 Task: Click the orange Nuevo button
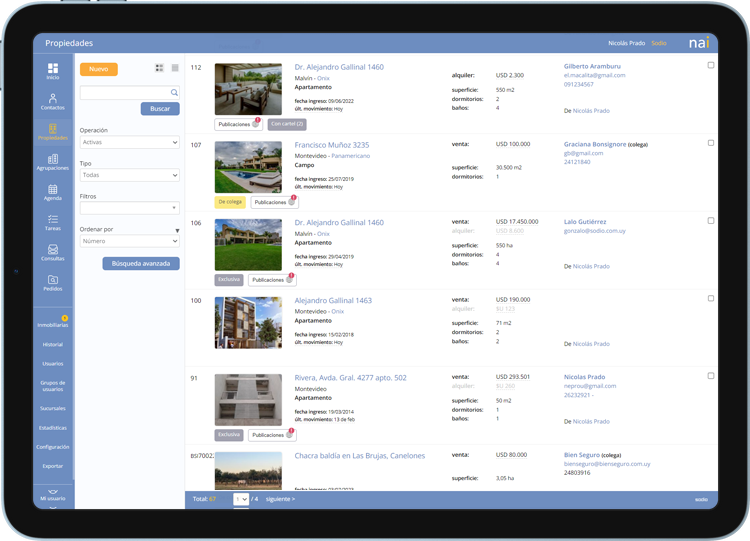pyautogui.click(x=98, y=69)
